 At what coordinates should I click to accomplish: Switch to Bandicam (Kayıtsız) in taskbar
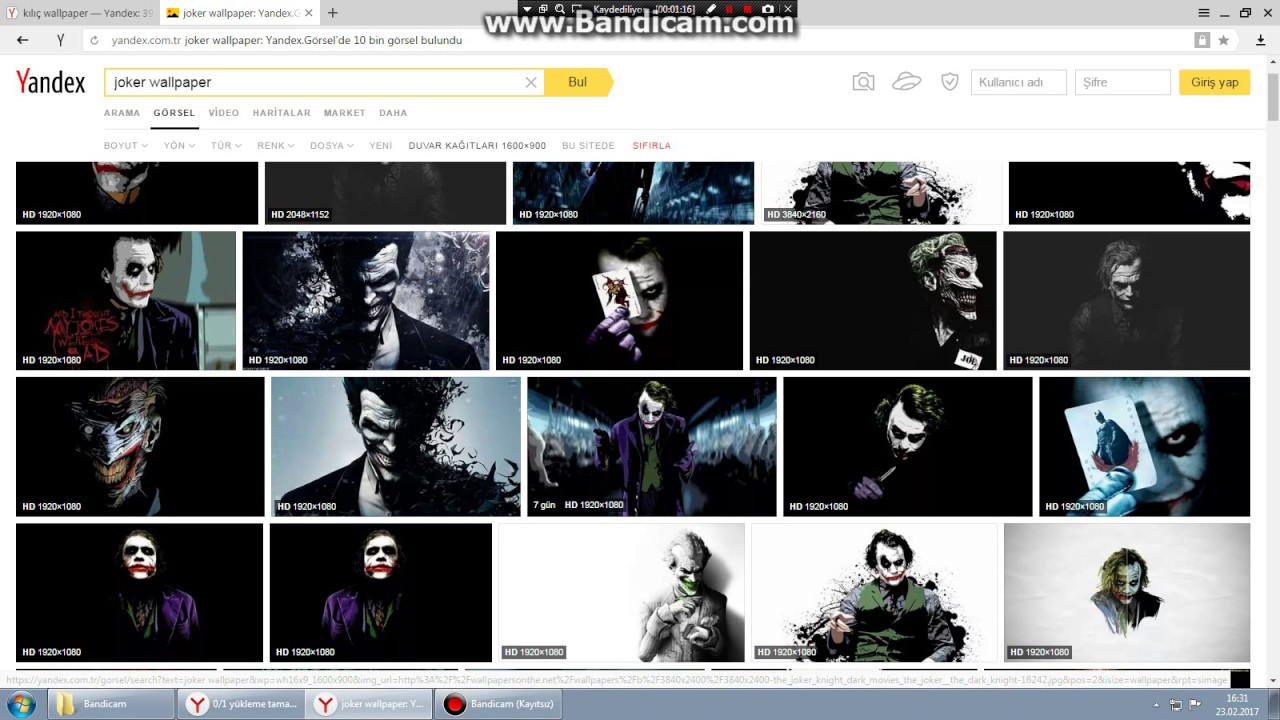click(x=497, y=704)
